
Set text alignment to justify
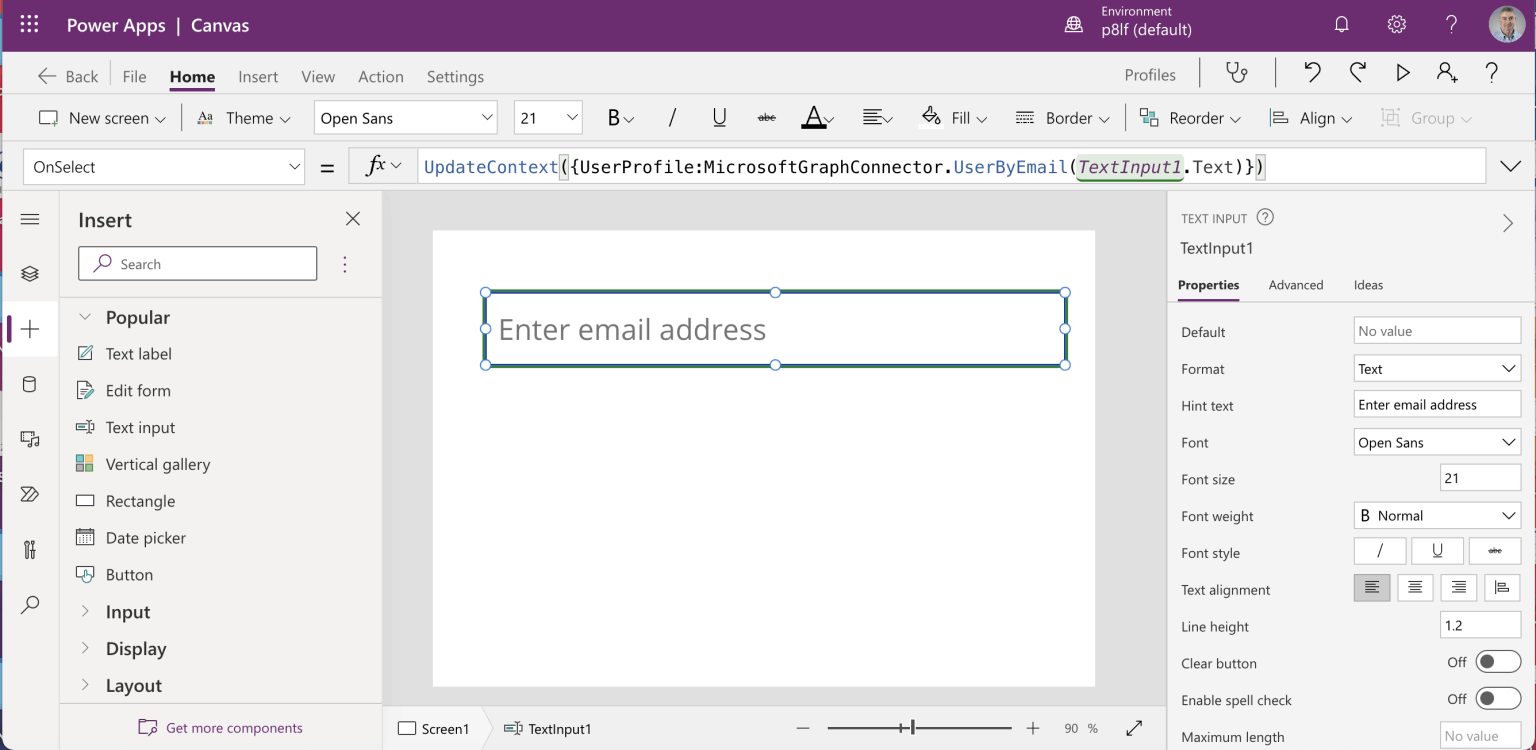(x=1502, y=588)
